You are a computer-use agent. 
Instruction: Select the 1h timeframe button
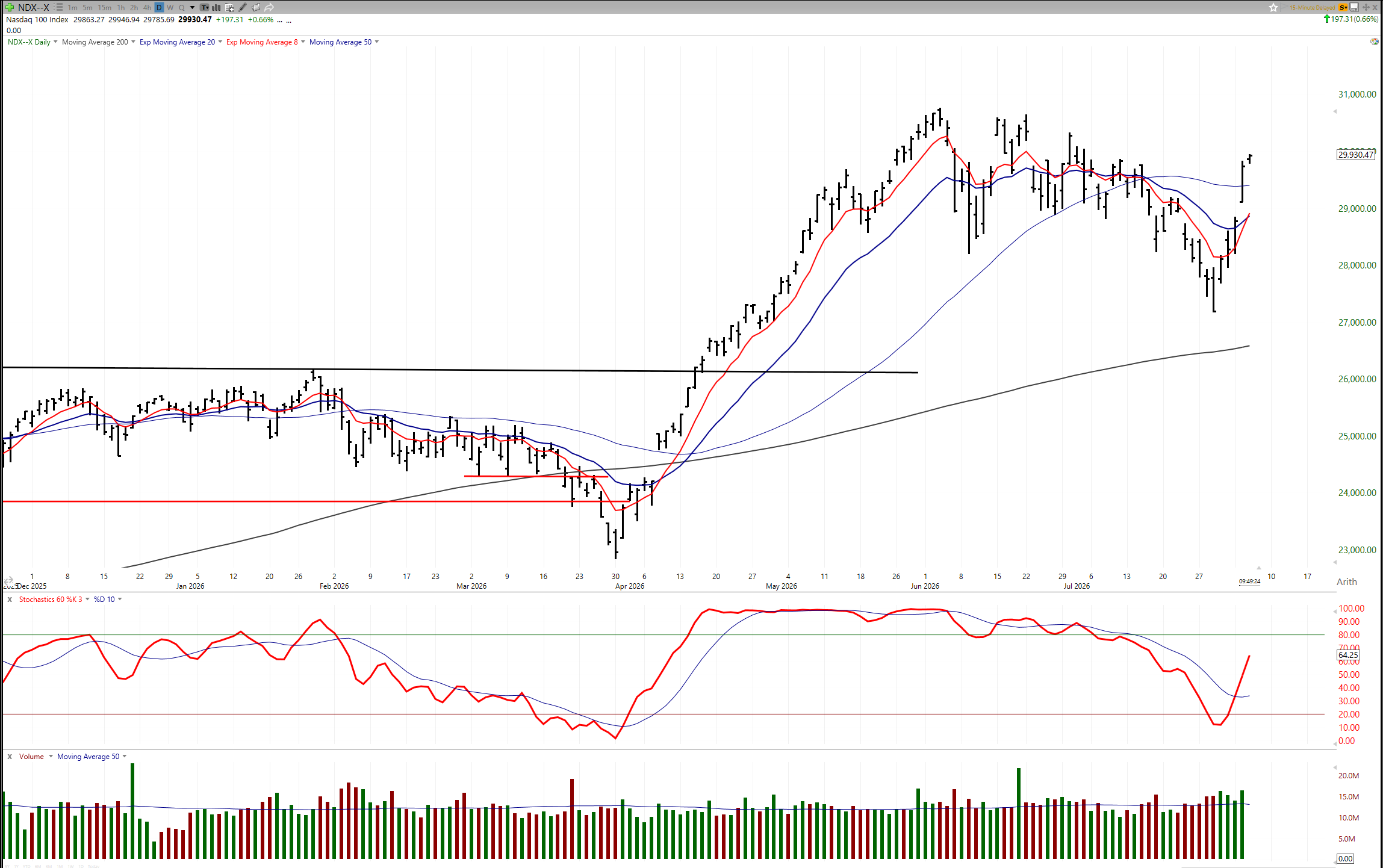pyautogui.click(x=121, y=8)
